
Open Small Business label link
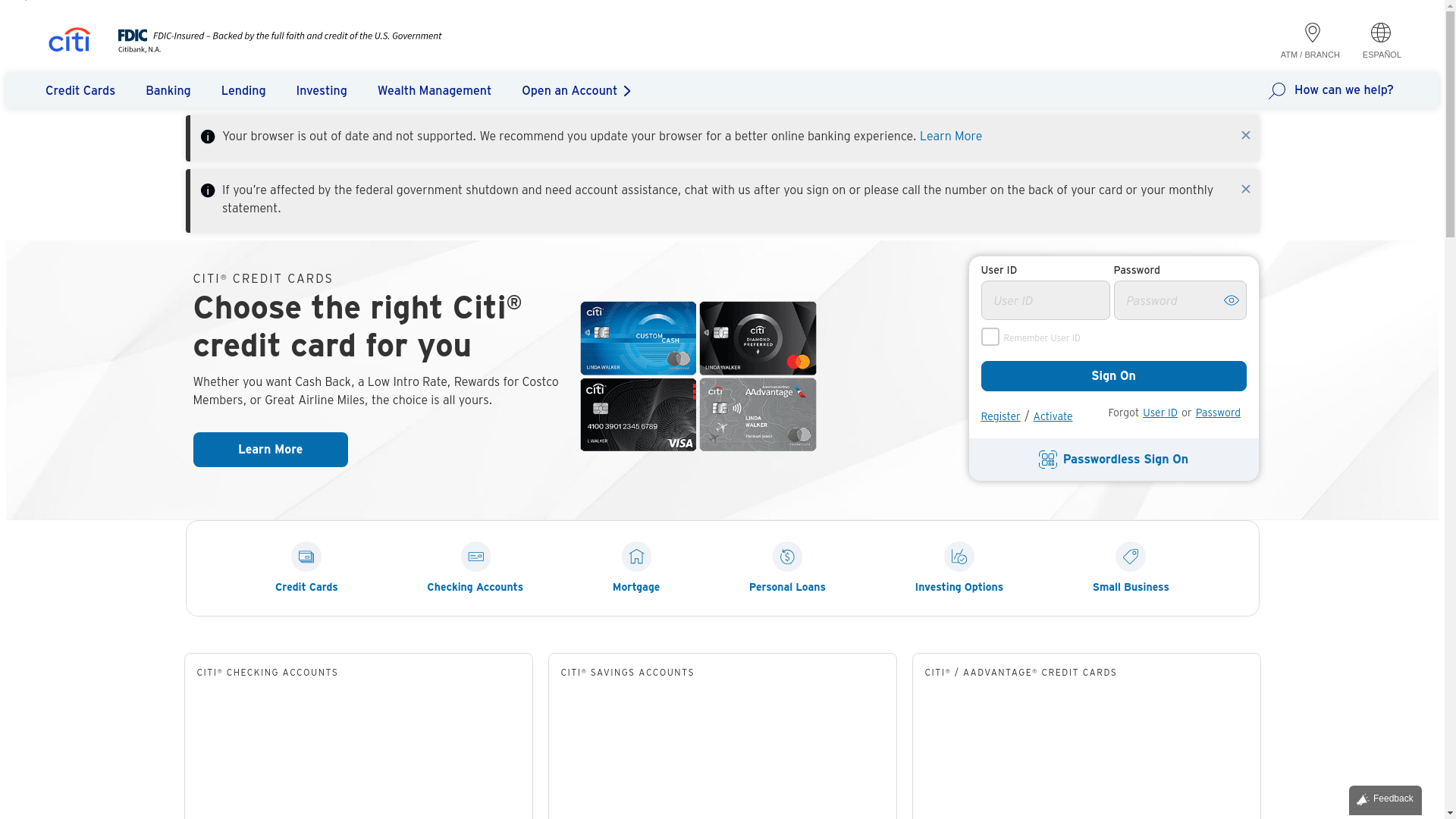(1131, 588)
